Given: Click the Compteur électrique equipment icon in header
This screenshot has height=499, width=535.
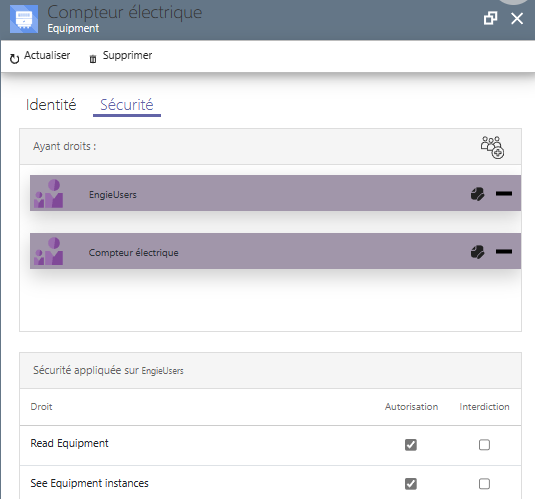Looking at the screenshot, I should (24, 19).
